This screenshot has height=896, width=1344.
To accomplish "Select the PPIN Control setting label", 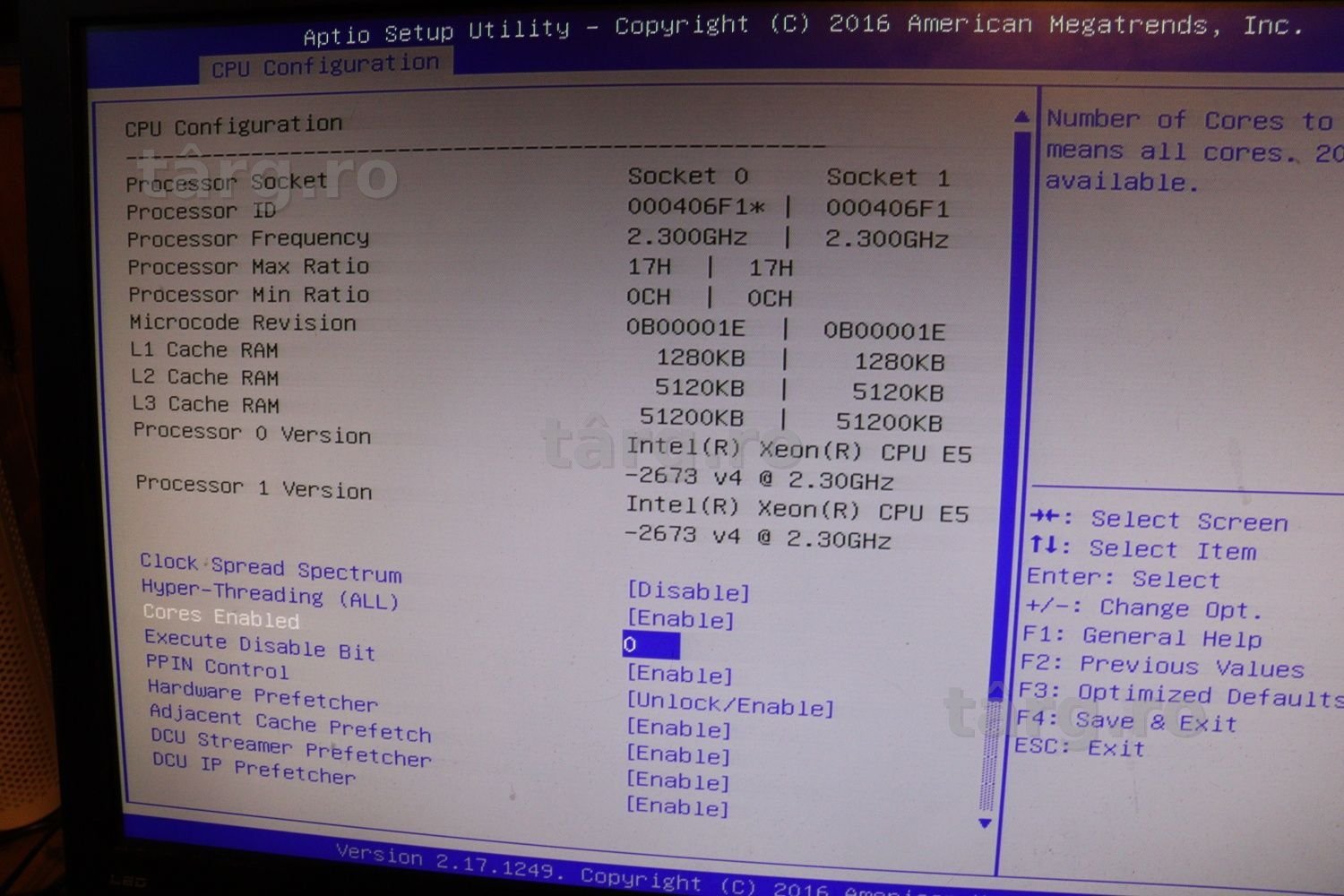I will coord(217,667).
